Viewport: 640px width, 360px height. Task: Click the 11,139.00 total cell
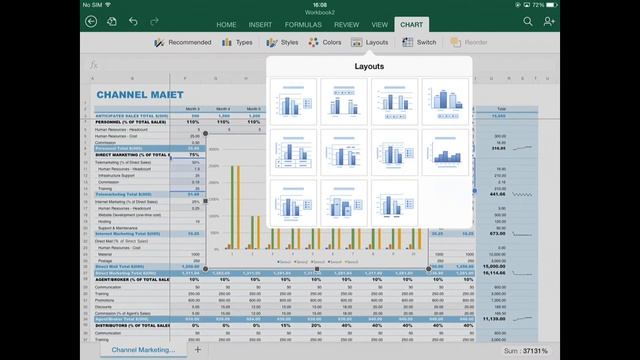(x=494, y=319)
